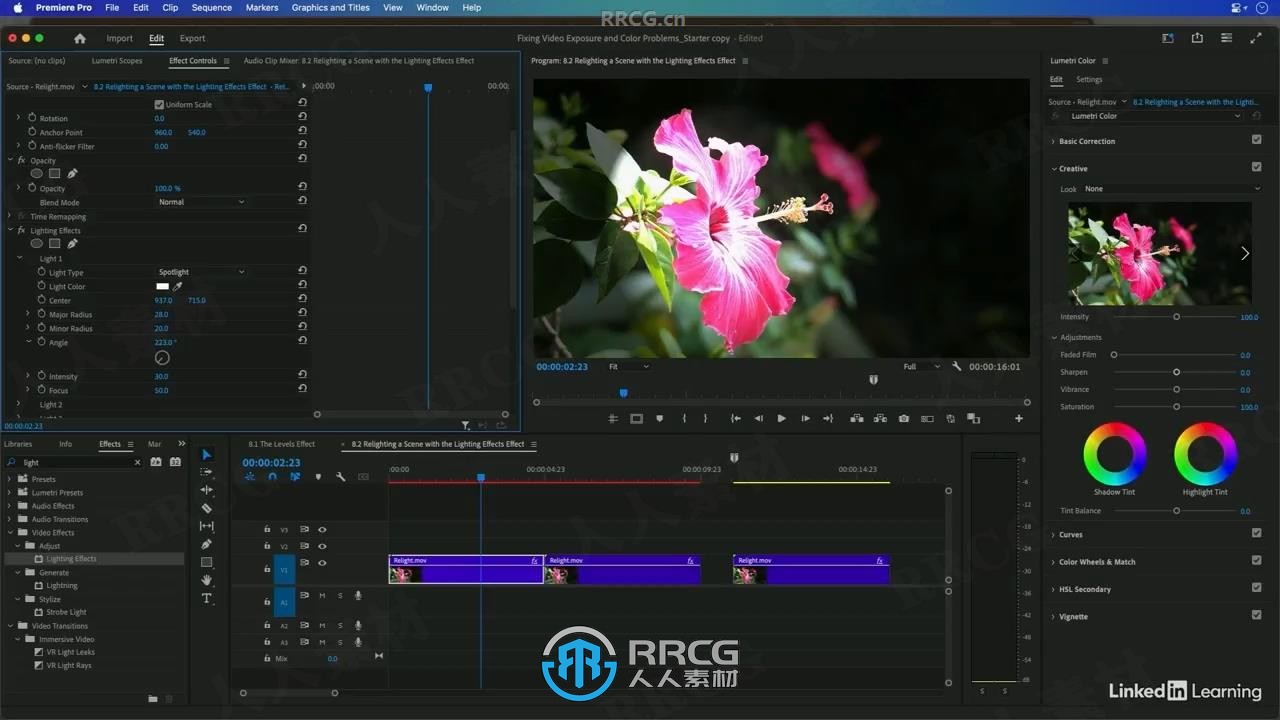Reset the Rotation parameter
The height and width of the screenshot is (720, 1280).
click(x=302, y=118)
